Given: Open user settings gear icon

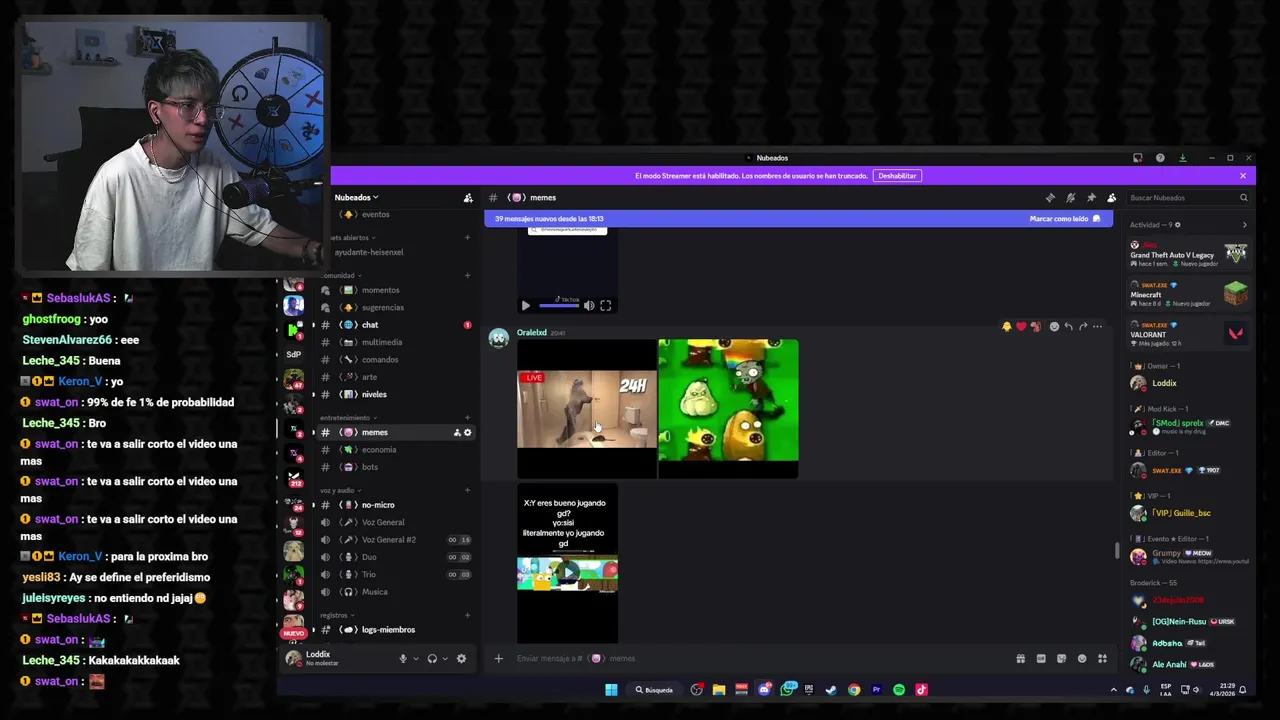Looking at the screenshot, I should pyautogui.click(x=461, y=659).
